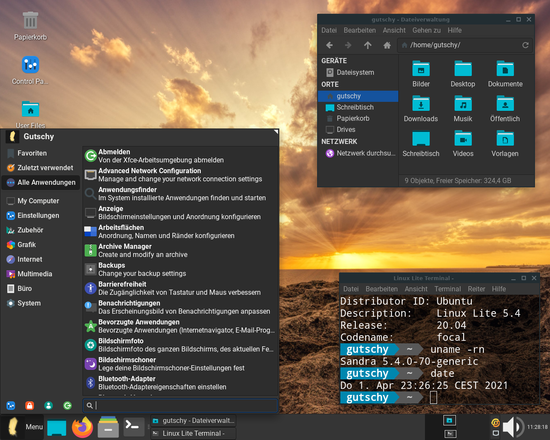Open the User Files desktop folder

(30, 114)
